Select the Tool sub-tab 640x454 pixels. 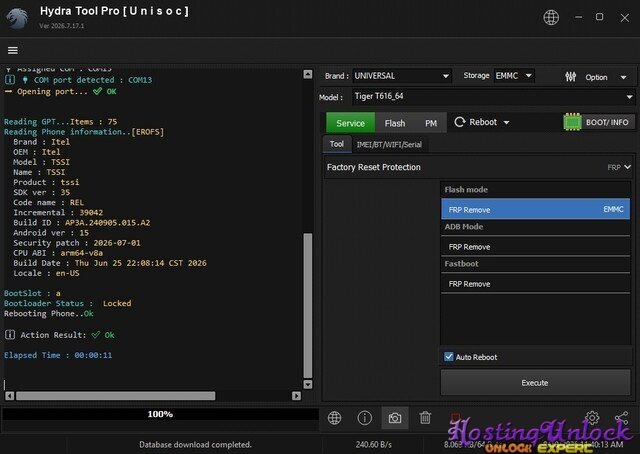coord(337,144)
